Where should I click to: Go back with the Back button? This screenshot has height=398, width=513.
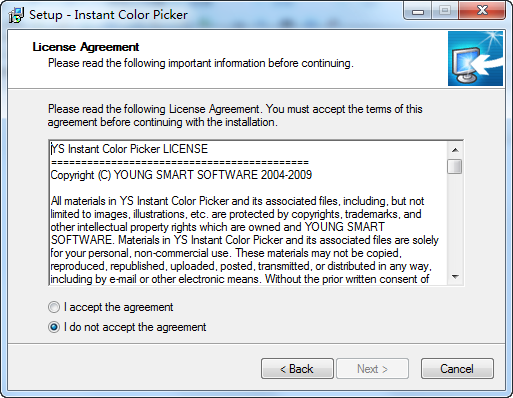[x=297, y=369]
